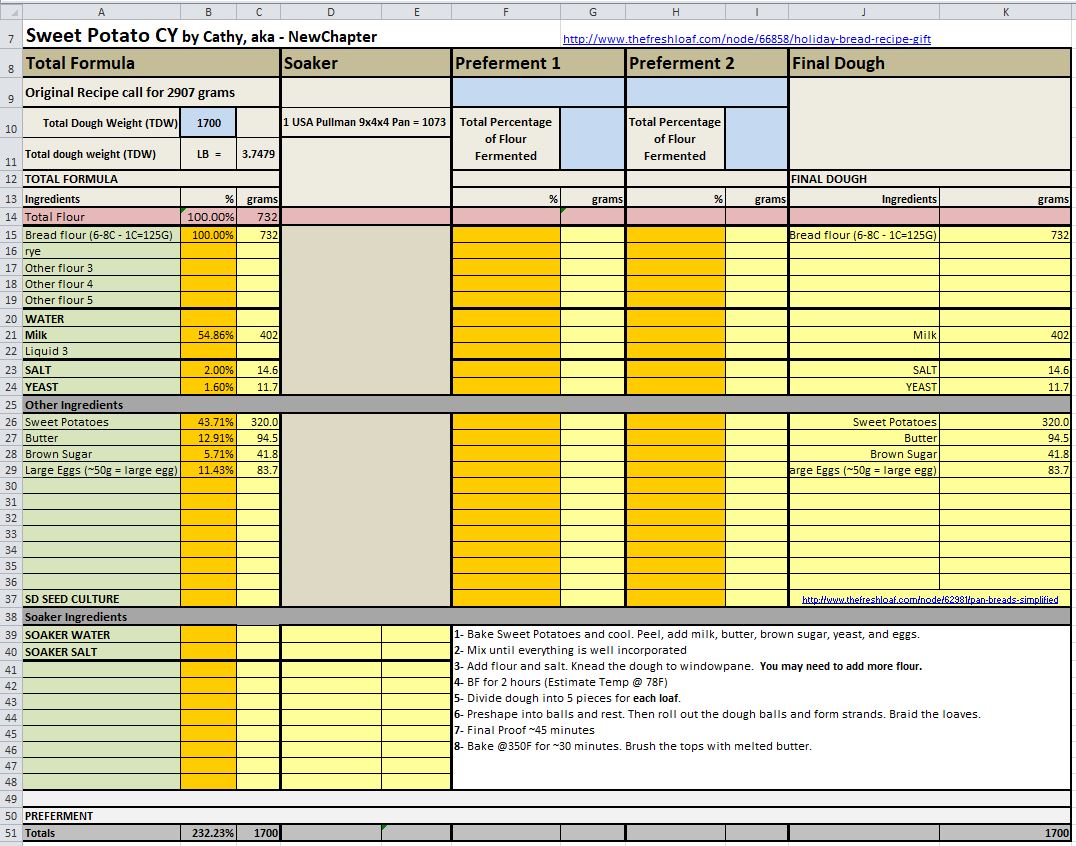
Task: Click the Soaker section heading cell
Action: [365, 64]
